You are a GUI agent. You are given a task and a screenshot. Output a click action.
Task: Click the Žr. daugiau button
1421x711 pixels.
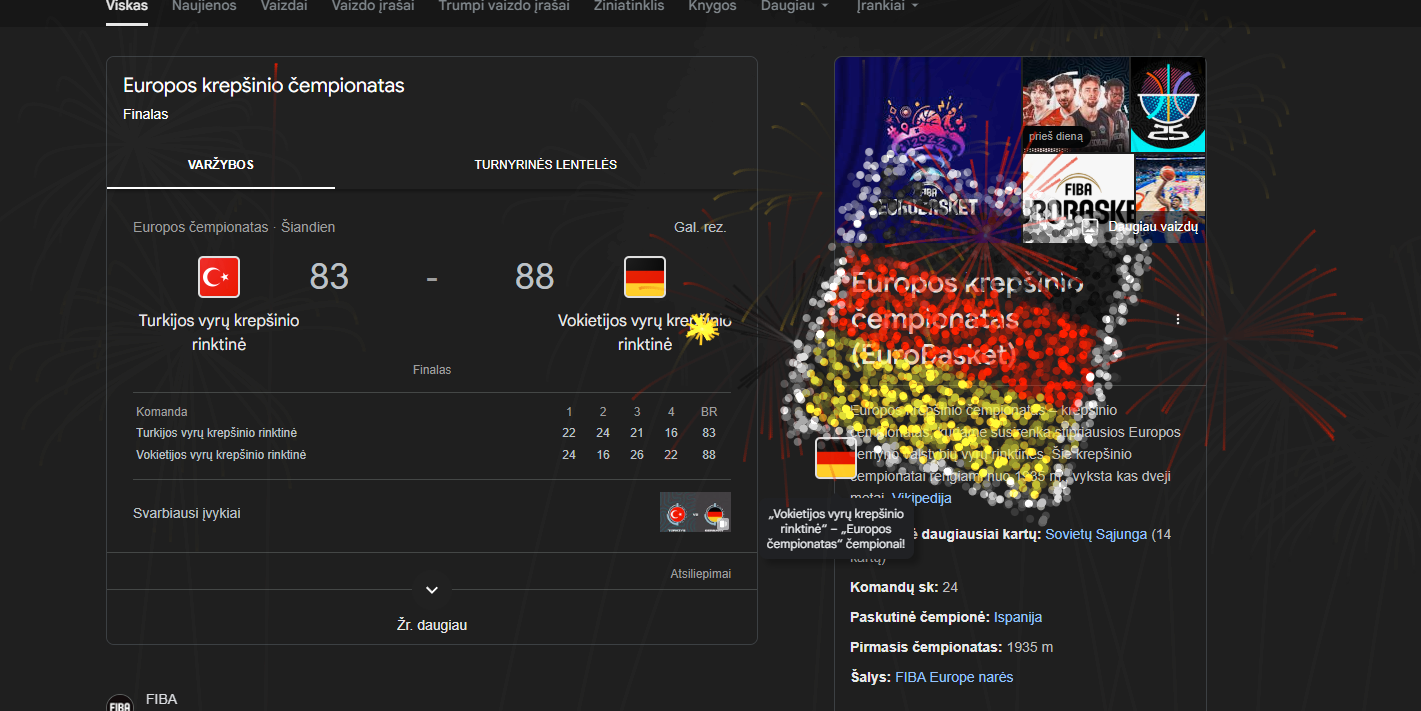(432, 625)
